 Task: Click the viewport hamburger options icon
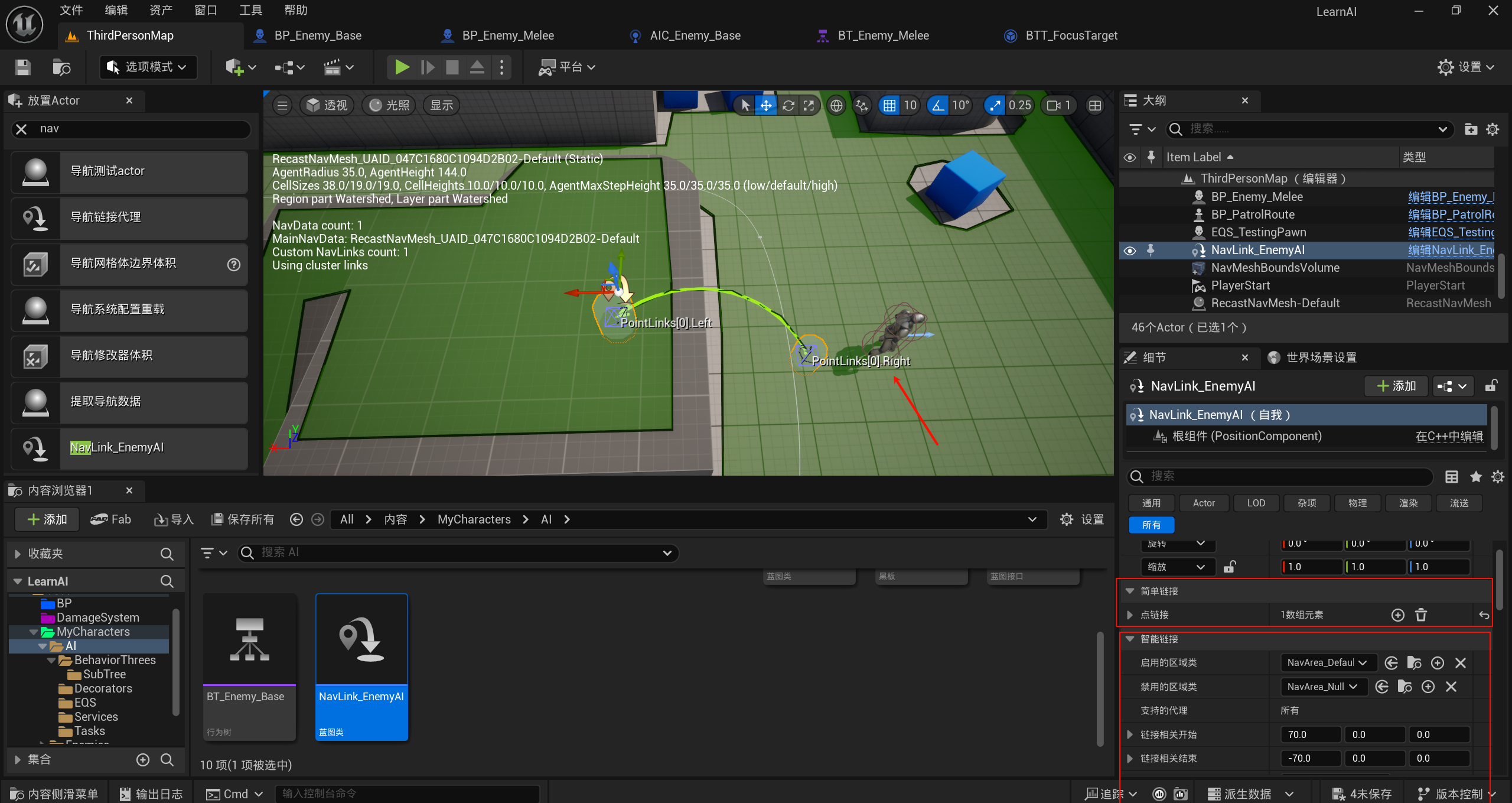282,105
